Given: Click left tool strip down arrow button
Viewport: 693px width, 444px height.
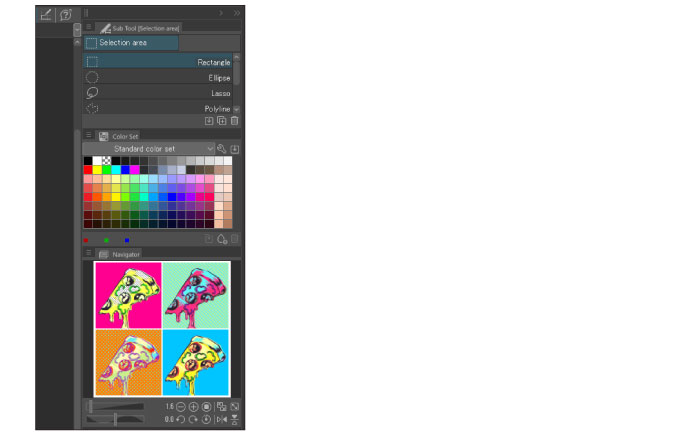Looking at the screenshot, I should 77,30.
